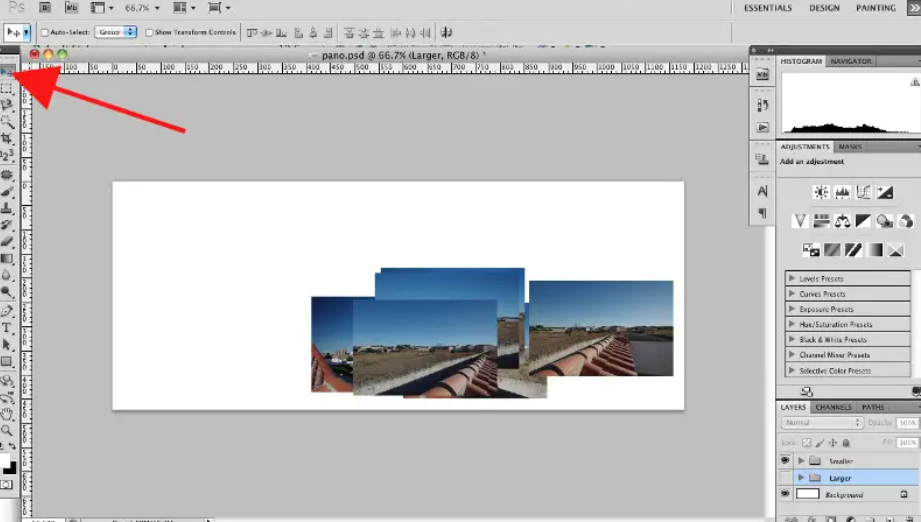This screenshot has height=522, width=921.
Task: Expand the Larger layer group
Action: 801,478
